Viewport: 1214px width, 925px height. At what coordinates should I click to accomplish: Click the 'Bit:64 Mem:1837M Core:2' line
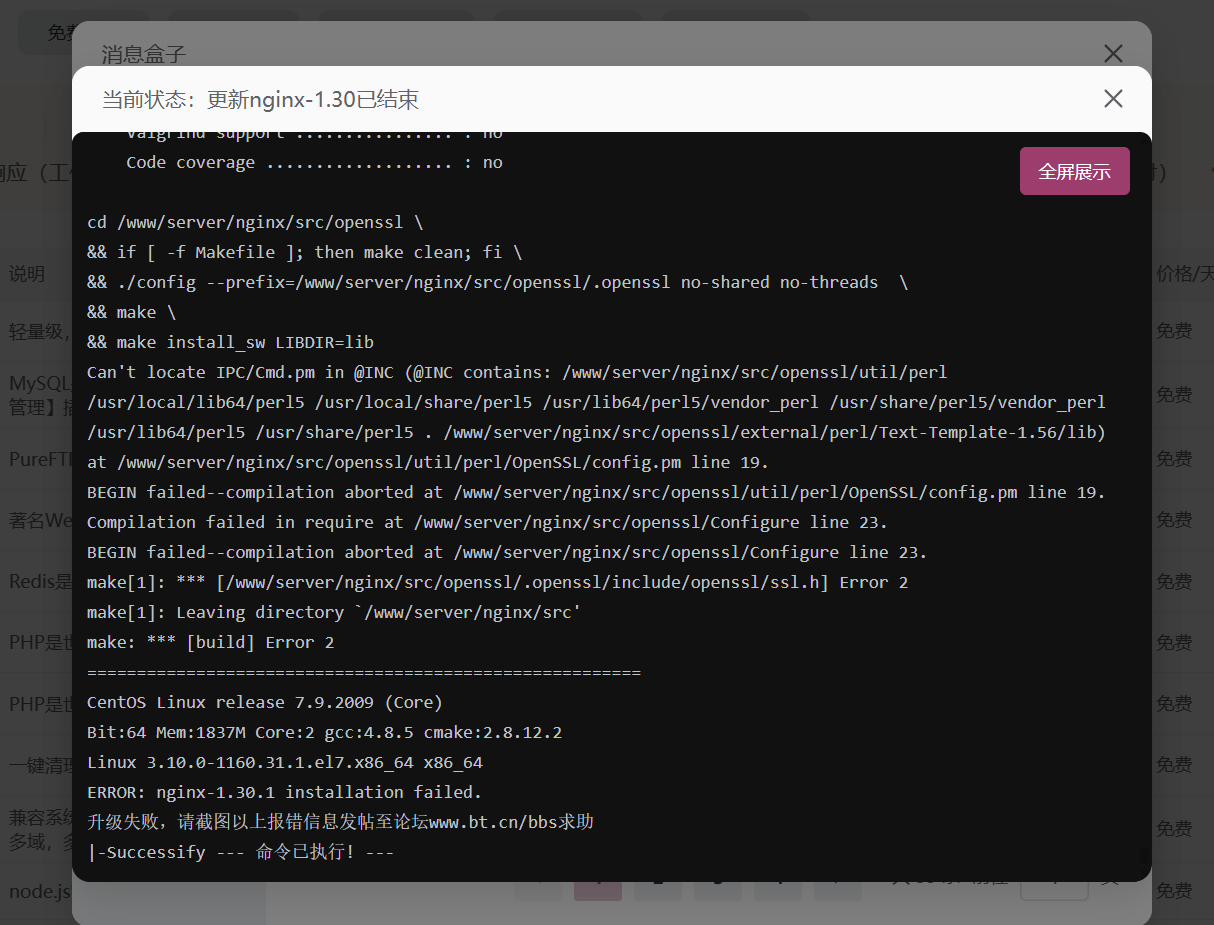click(324, 732)
